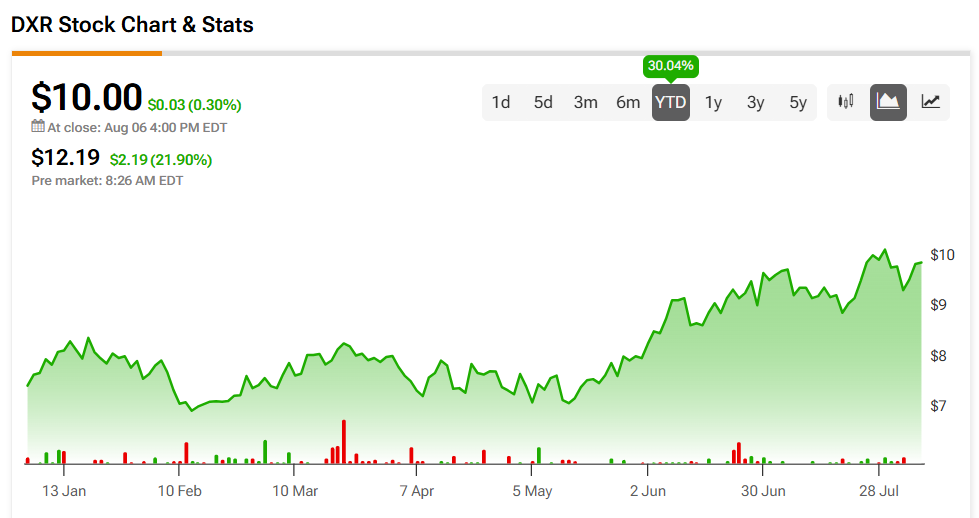This screenshot has width=979, height=518.
Task: Switch to line chart view
Action: 930,102
